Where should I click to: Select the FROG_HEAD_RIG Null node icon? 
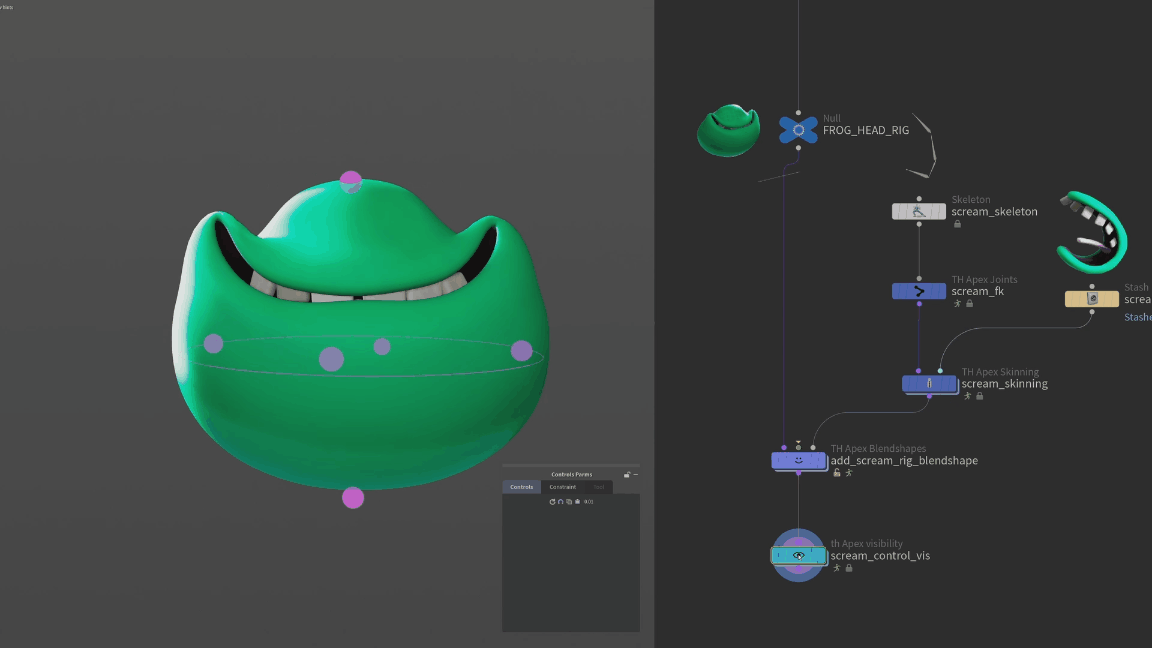798,130
